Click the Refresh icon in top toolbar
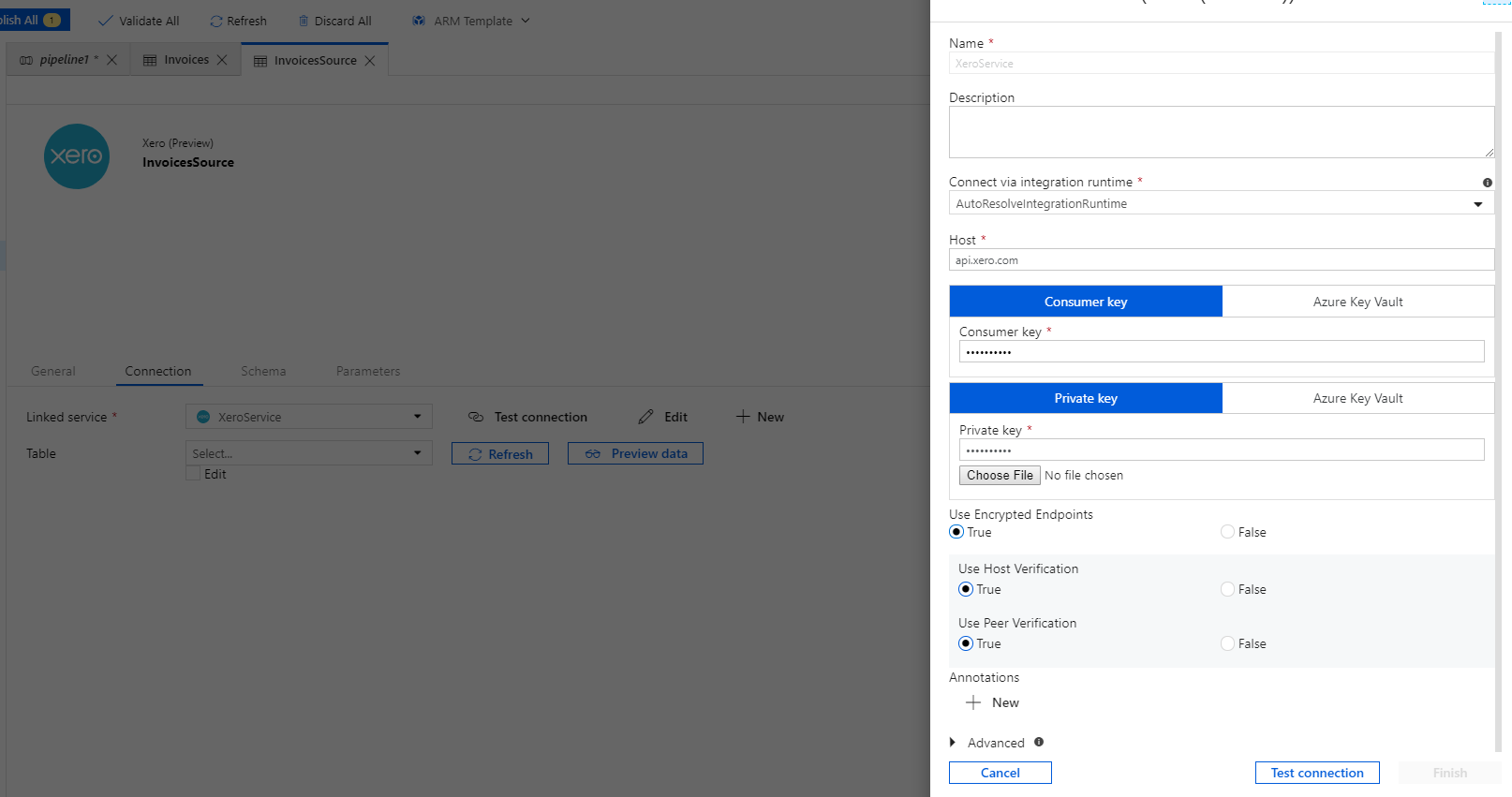 216,21
